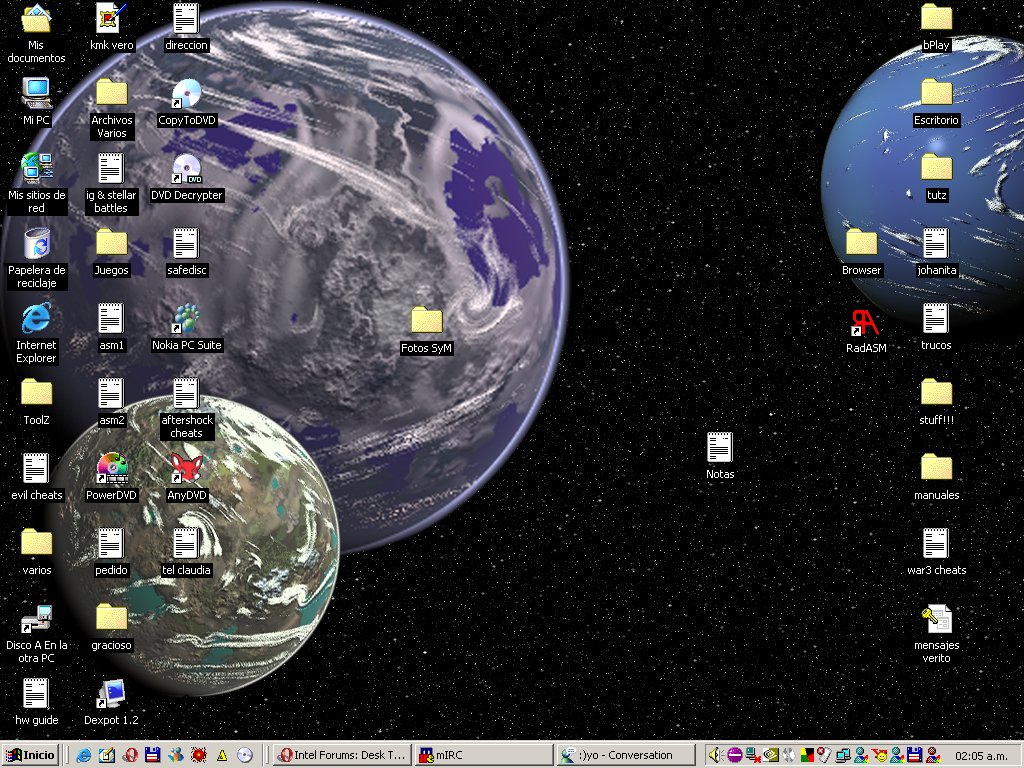The width and height of the screenshot is (1024, 768).
Task: Click the AnyDVD fox icon
Action: coord(186,468)
